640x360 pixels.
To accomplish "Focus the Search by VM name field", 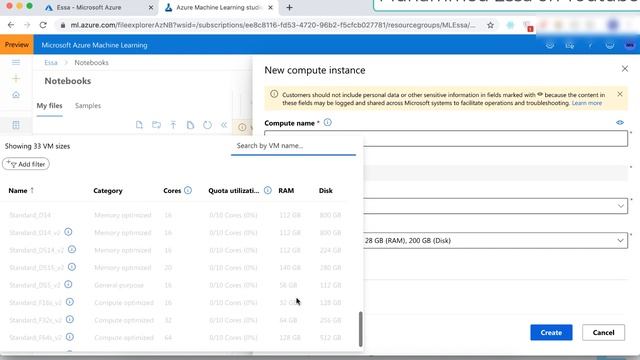I will pyautogui.click(x=293, y=146).
